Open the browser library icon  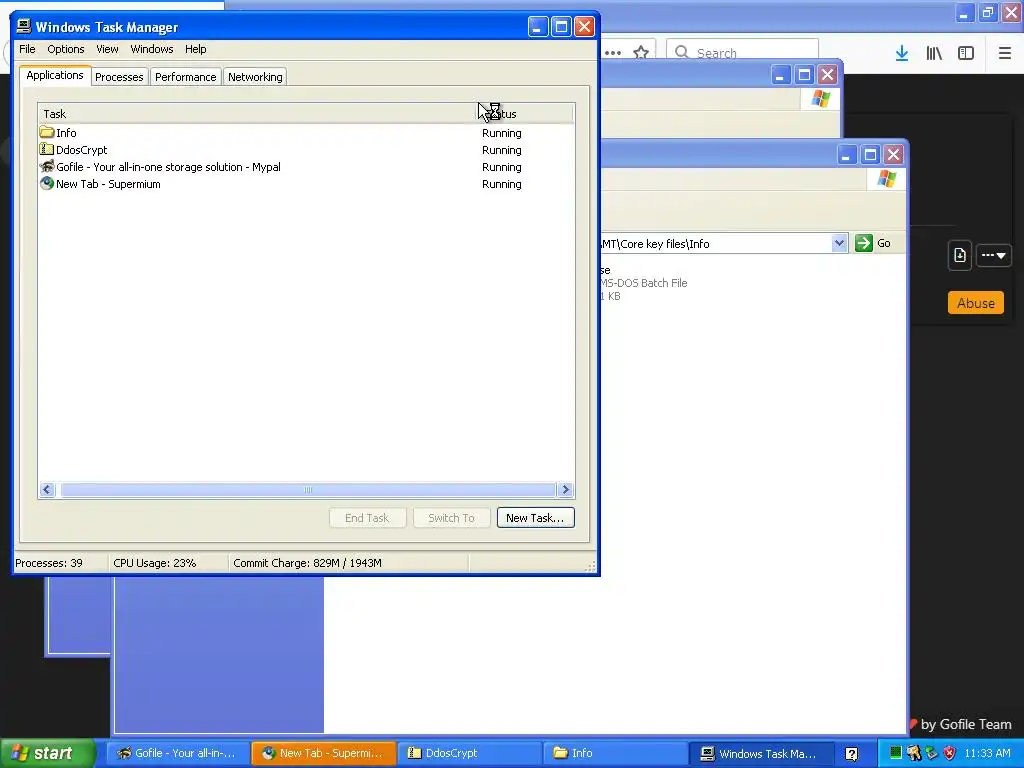pyautogui.click(x=934, y=53)
